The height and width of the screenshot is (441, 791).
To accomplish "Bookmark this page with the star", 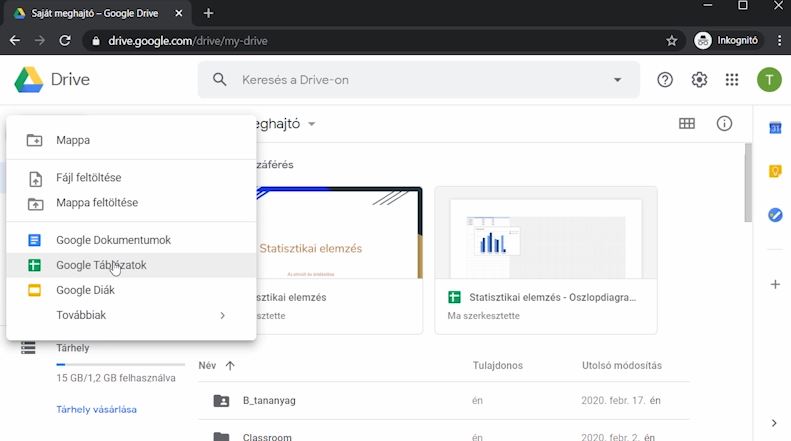I will (671, 41).
